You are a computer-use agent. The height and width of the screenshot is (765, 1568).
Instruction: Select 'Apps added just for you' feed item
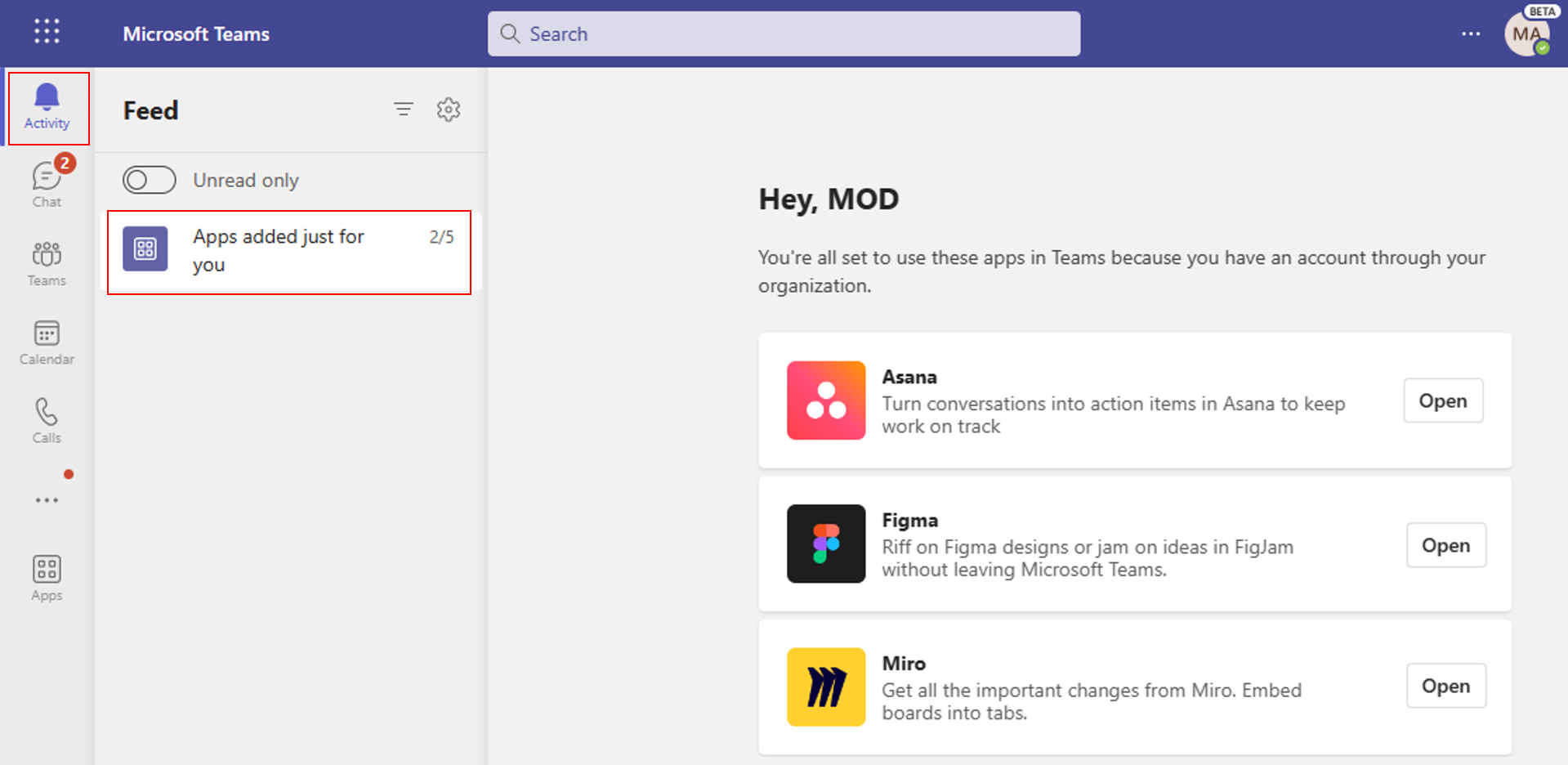(289, 252)
